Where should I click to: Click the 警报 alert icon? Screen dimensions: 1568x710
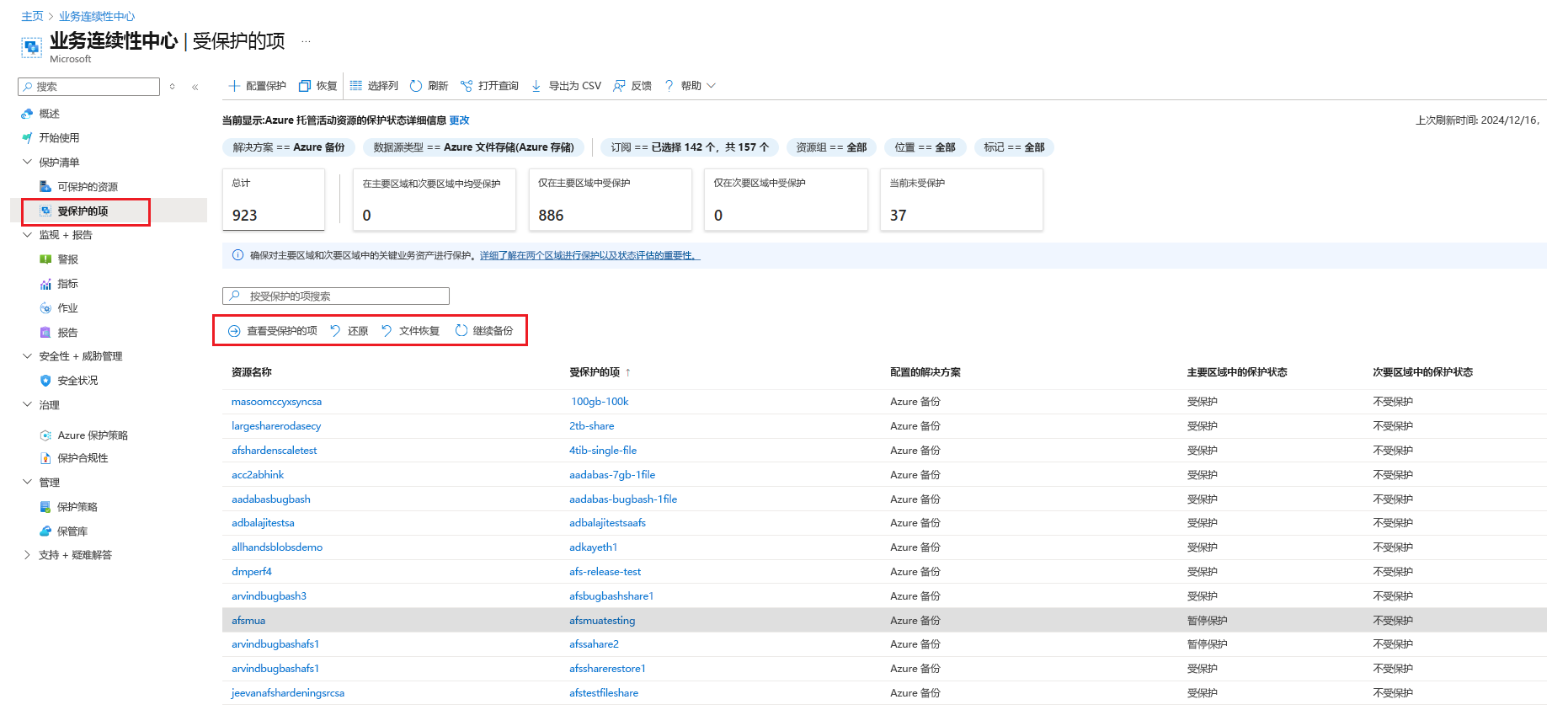coord(45,259)
